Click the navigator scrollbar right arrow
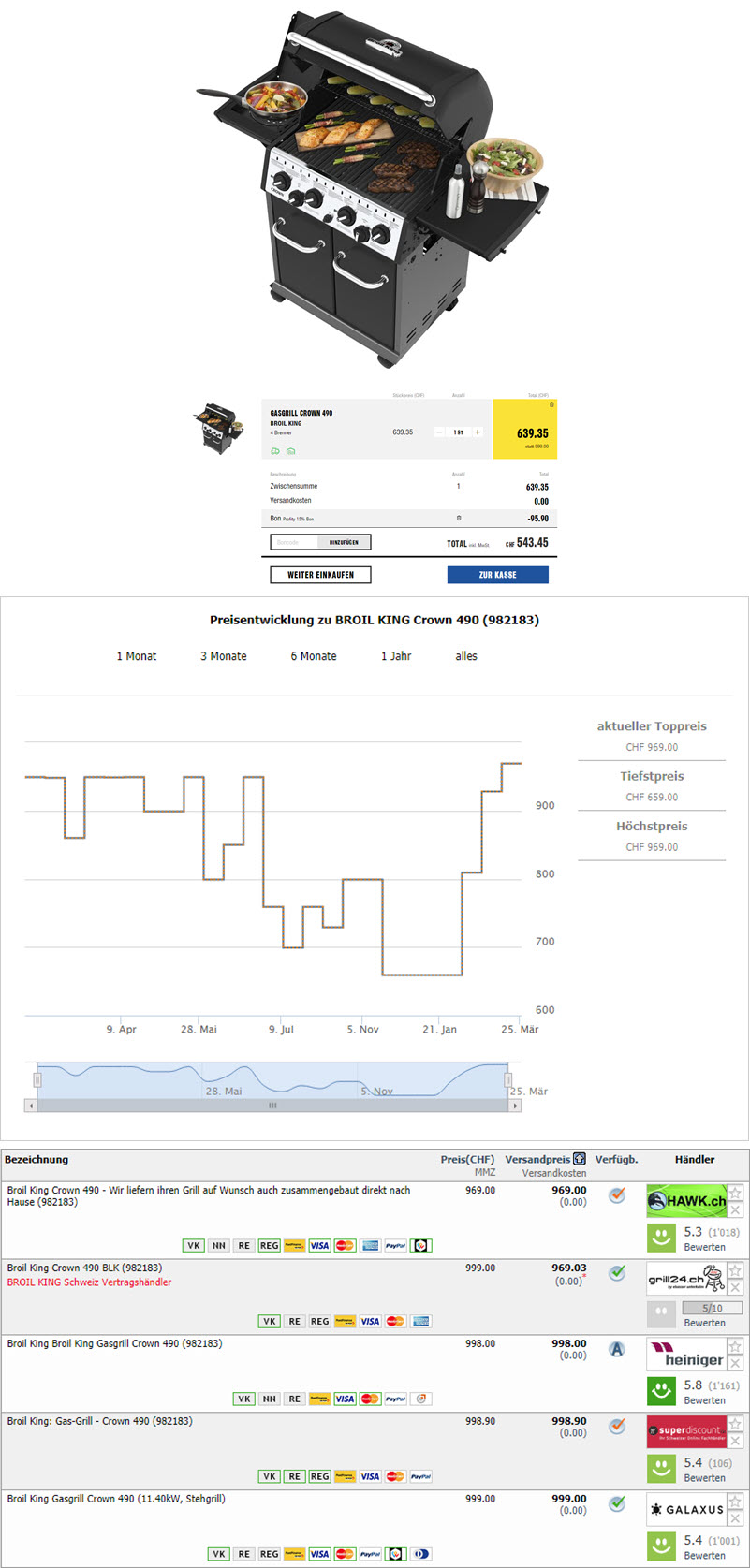 pos(515,1106)
